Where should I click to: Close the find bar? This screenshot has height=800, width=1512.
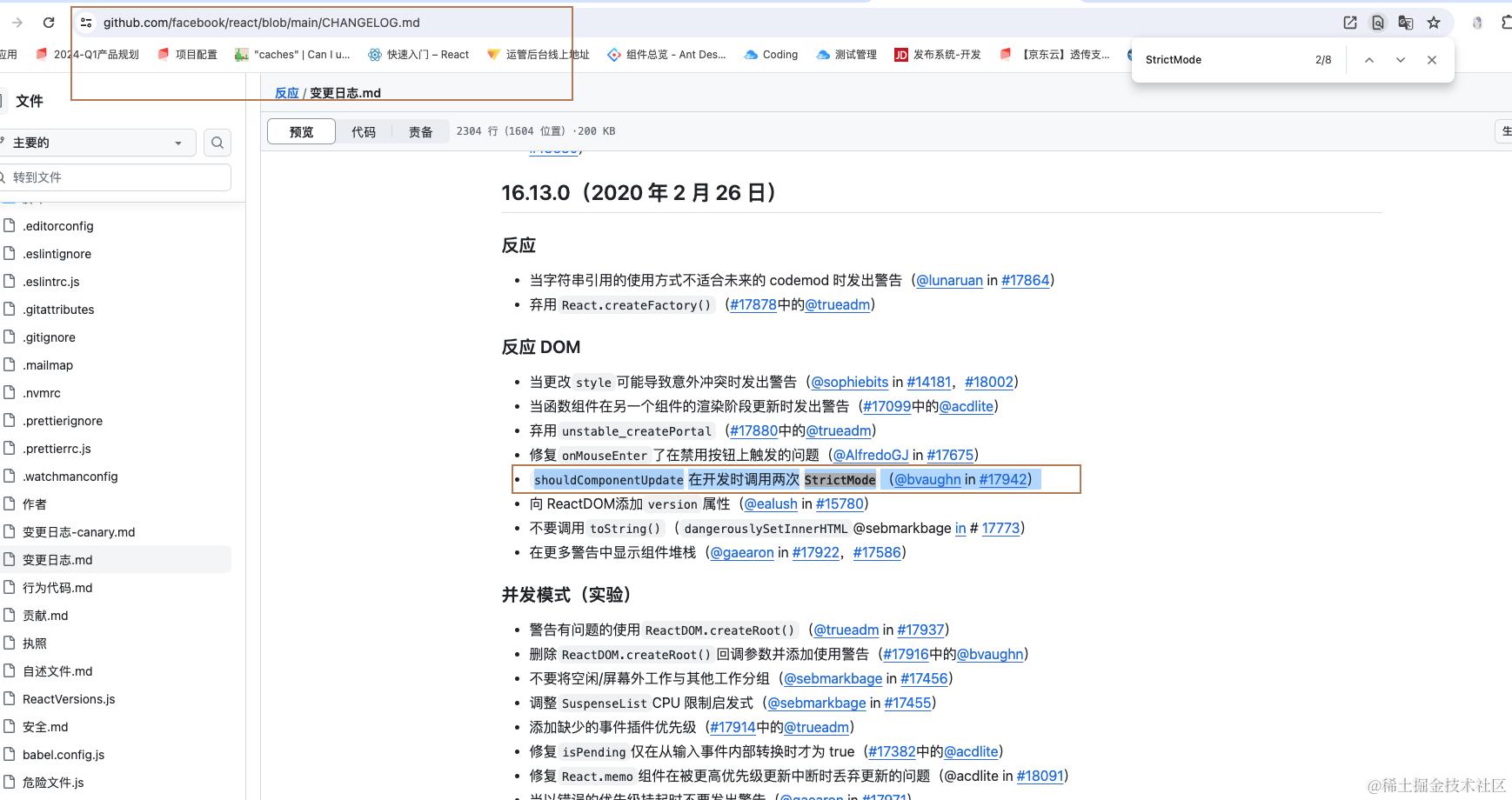tap(1432, 60)
